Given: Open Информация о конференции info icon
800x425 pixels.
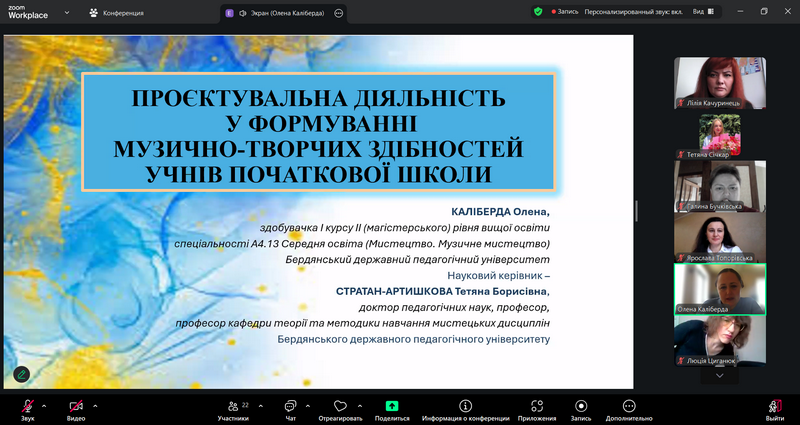Looking at the screenshot, I should 465,406.
